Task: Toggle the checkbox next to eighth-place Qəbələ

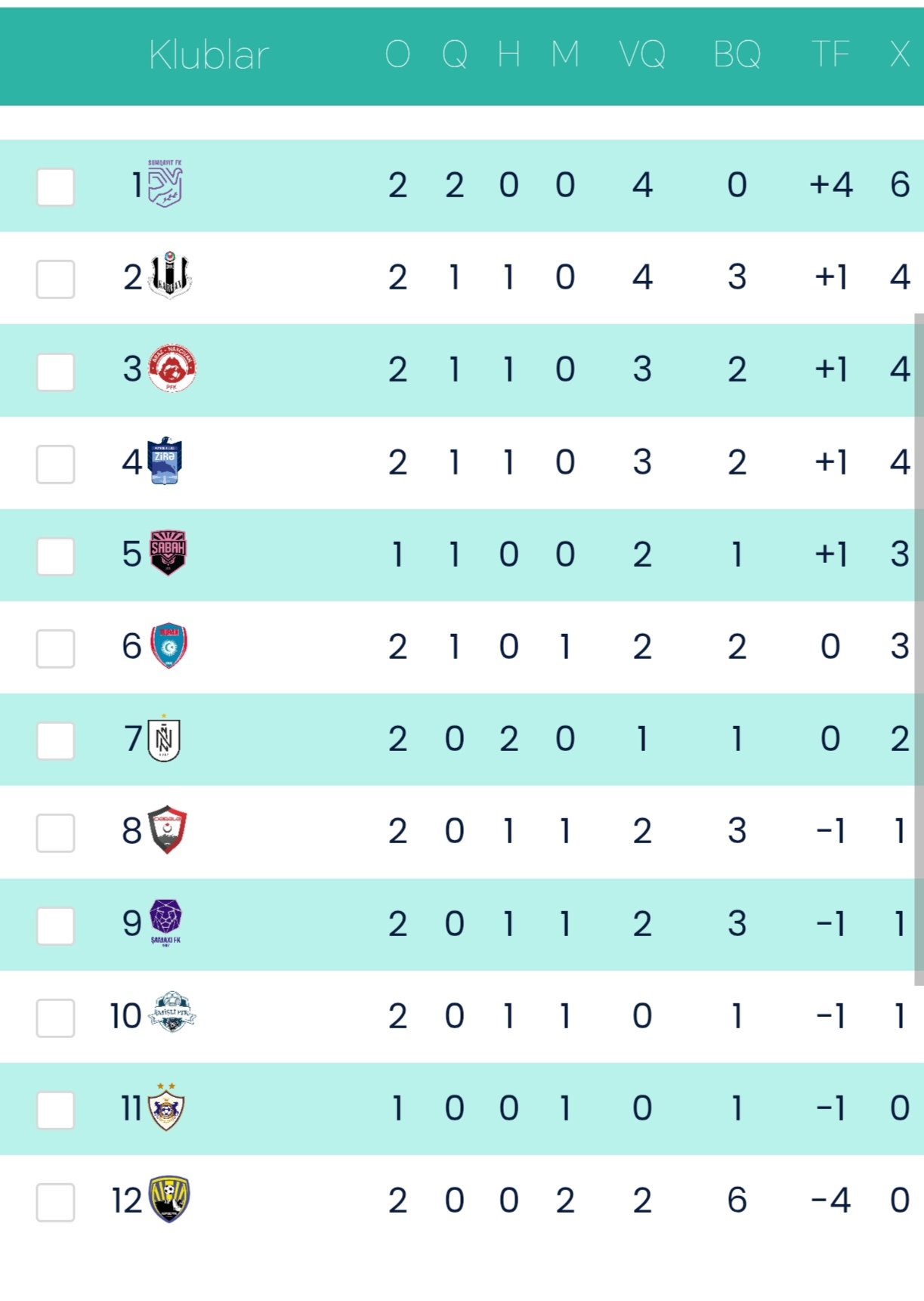Action: point(56,833)
